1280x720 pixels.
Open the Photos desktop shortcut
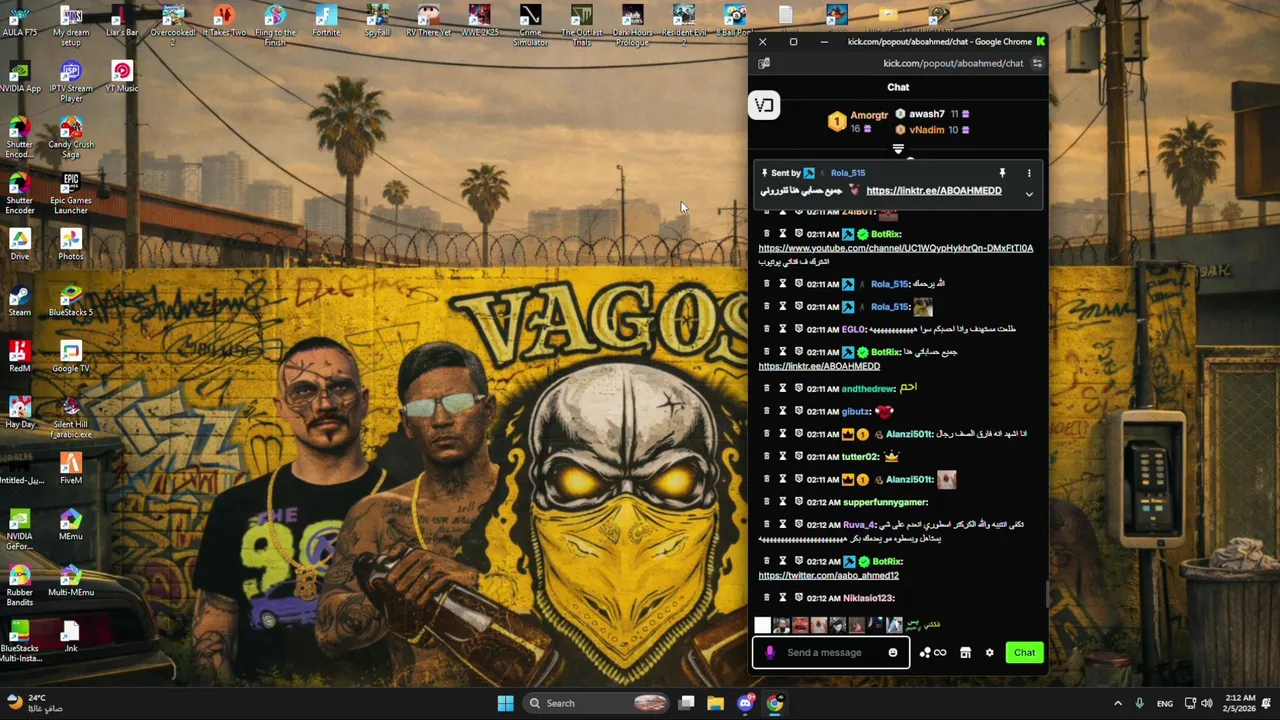point(70,245)
